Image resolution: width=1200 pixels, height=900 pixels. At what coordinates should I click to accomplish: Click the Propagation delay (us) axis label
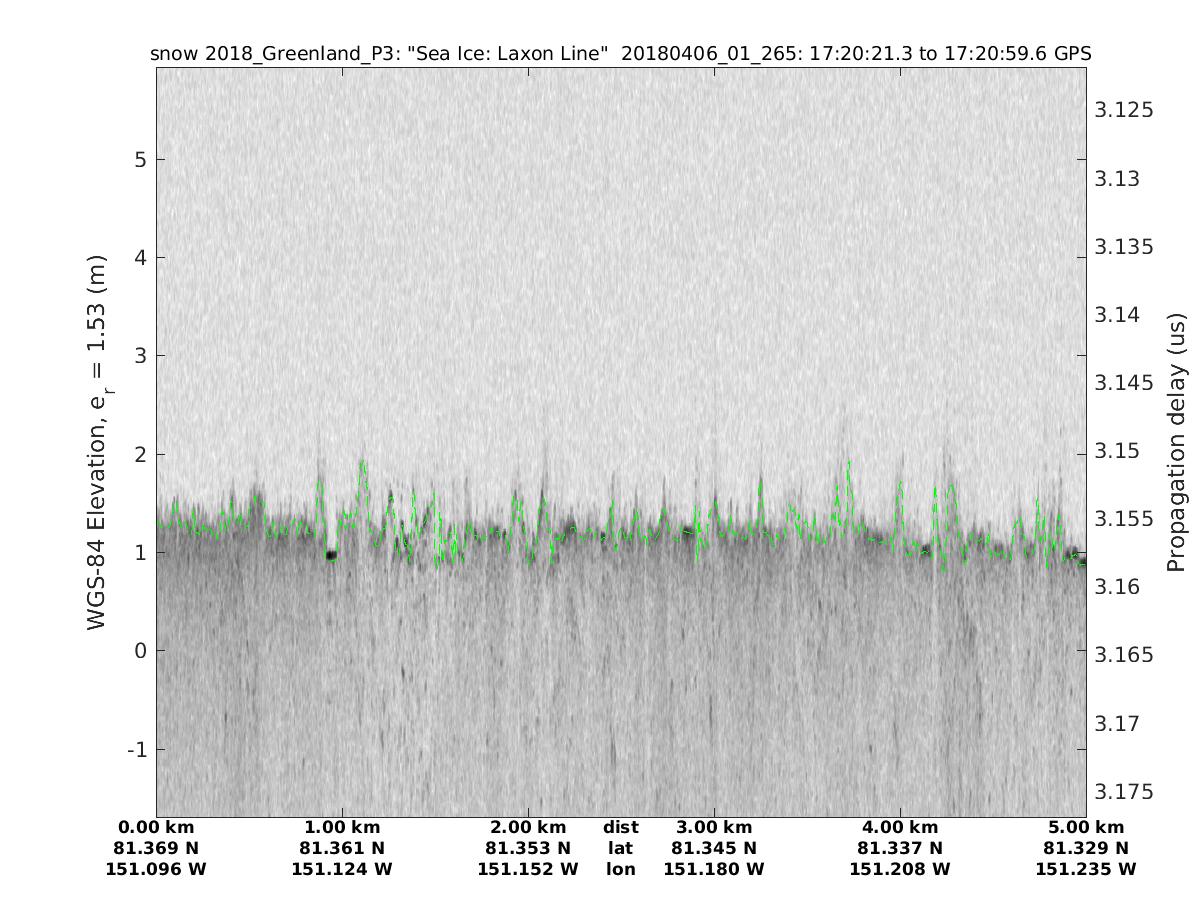tap(1176, 441)
